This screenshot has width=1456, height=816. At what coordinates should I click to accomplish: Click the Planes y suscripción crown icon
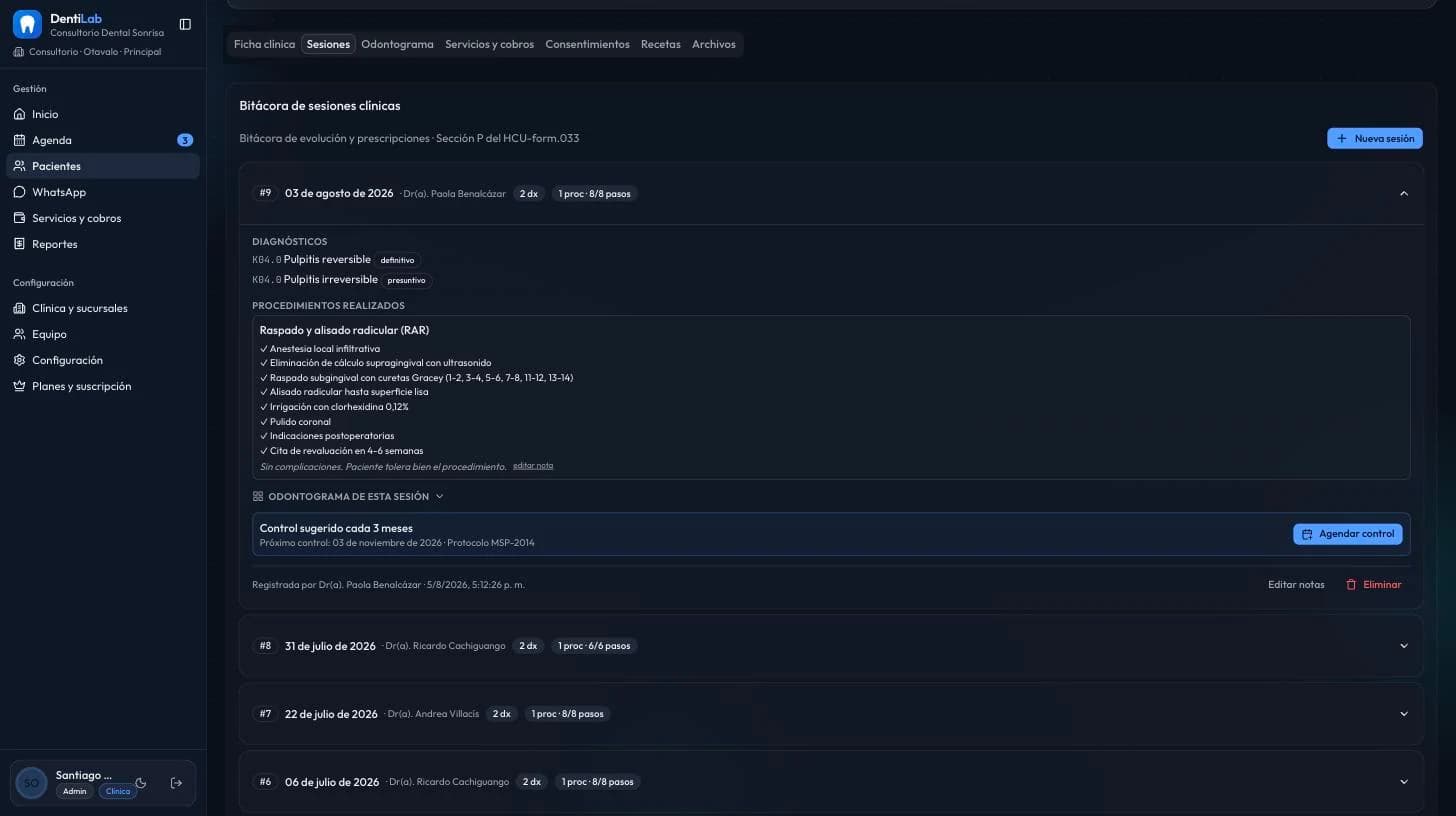click(19, 386)
